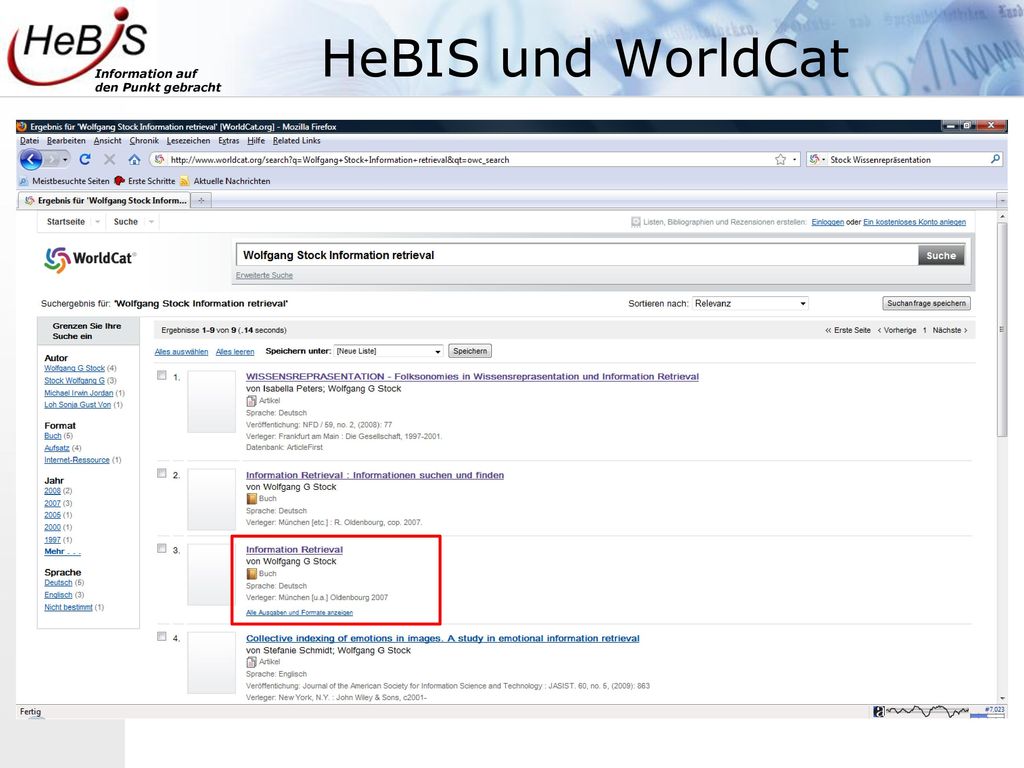Image resolution: width=1024 pixels, height=768 pixels.
Task: Click the Firefox icon in the title bar
Action: click(22, 127)
